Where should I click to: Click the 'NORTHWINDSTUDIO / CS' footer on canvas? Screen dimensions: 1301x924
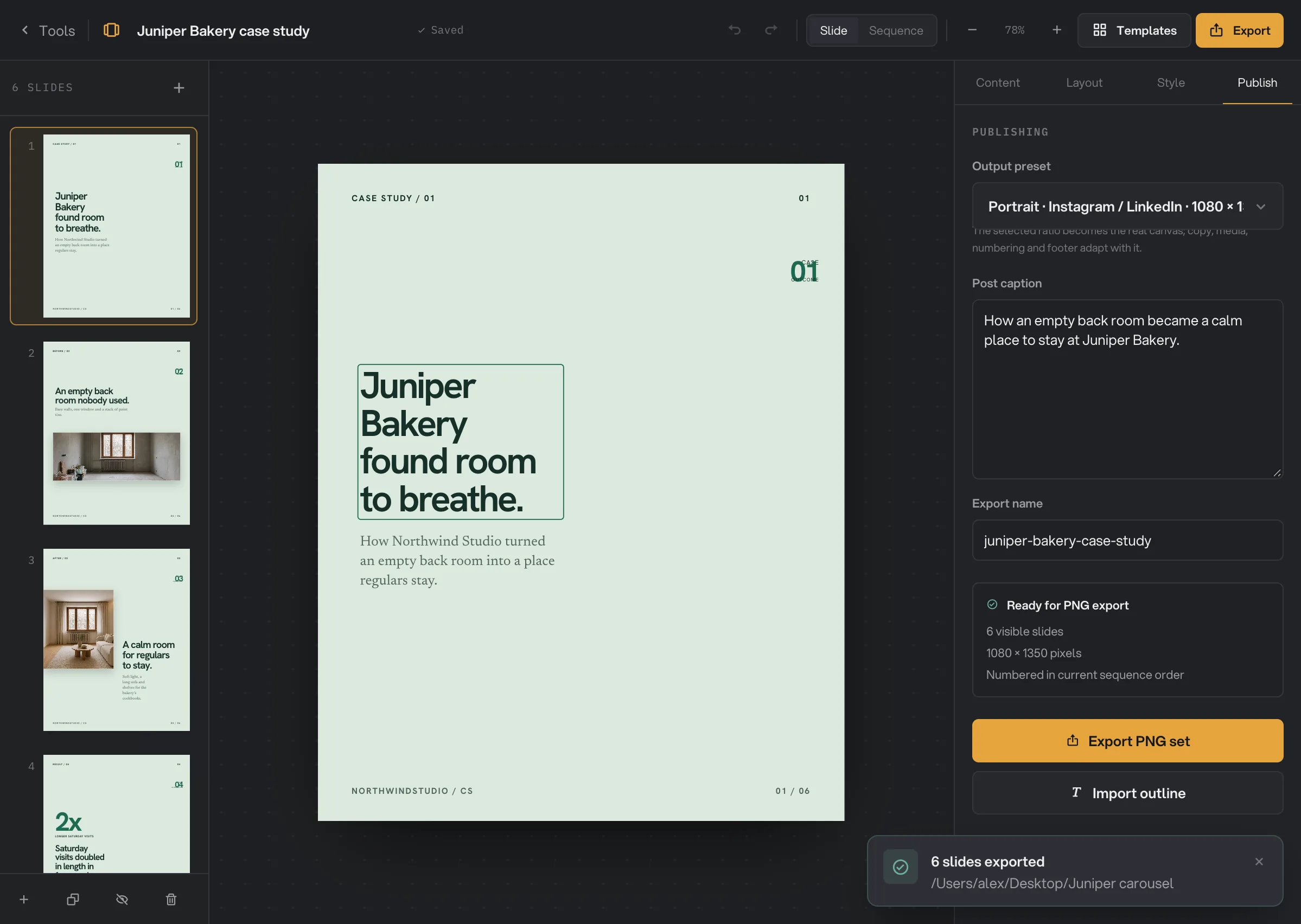pyautogui.click(x=412, y=791)
